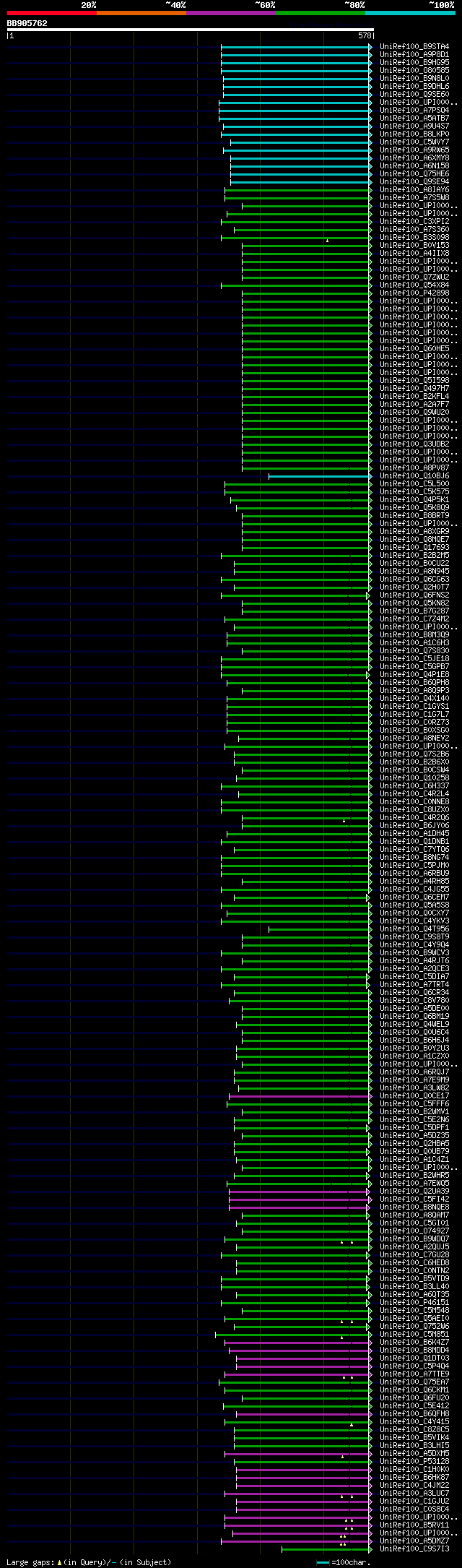Image resolution: width=462 pixels, height=1568 pixels.
Task: Click the UniRef100_Q4P1E8 entry
Action: 414,675
